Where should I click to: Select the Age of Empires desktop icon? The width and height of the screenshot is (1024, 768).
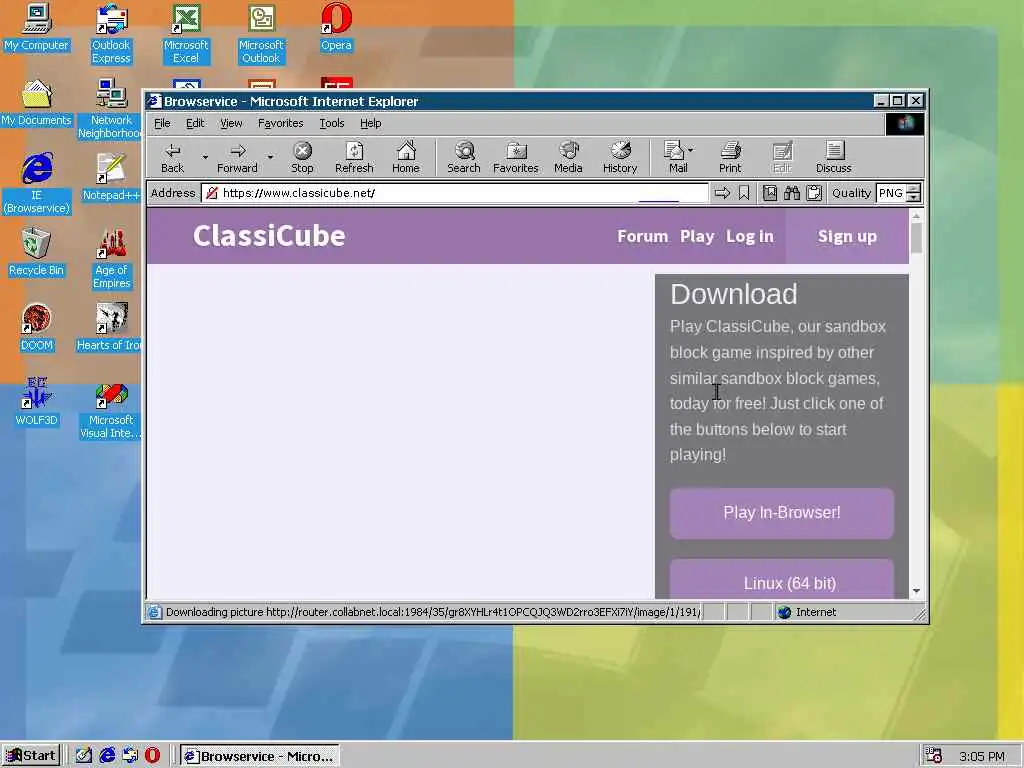[111, 259]
